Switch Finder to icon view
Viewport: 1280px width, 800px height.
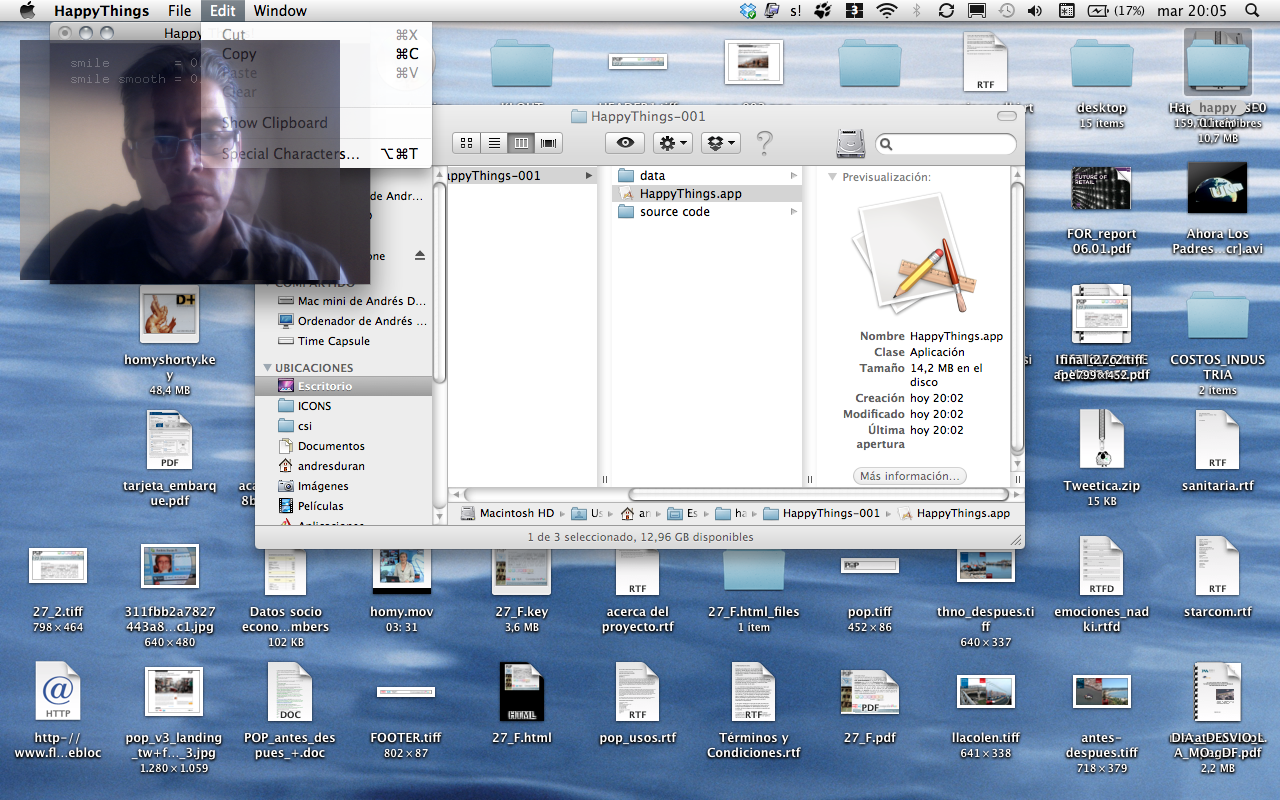pos(465,143)
